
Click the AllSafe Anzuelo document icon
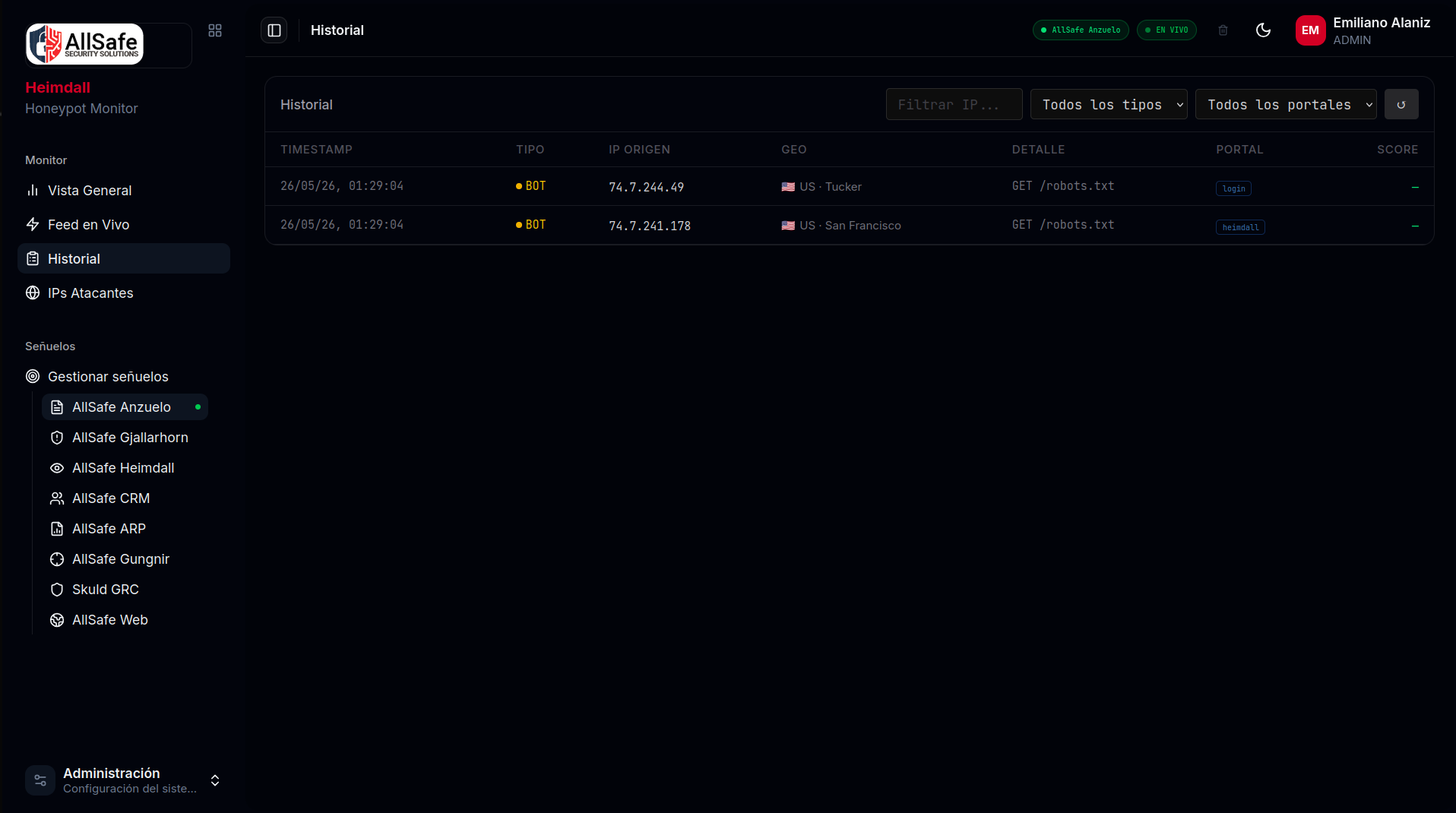point(57,407)
